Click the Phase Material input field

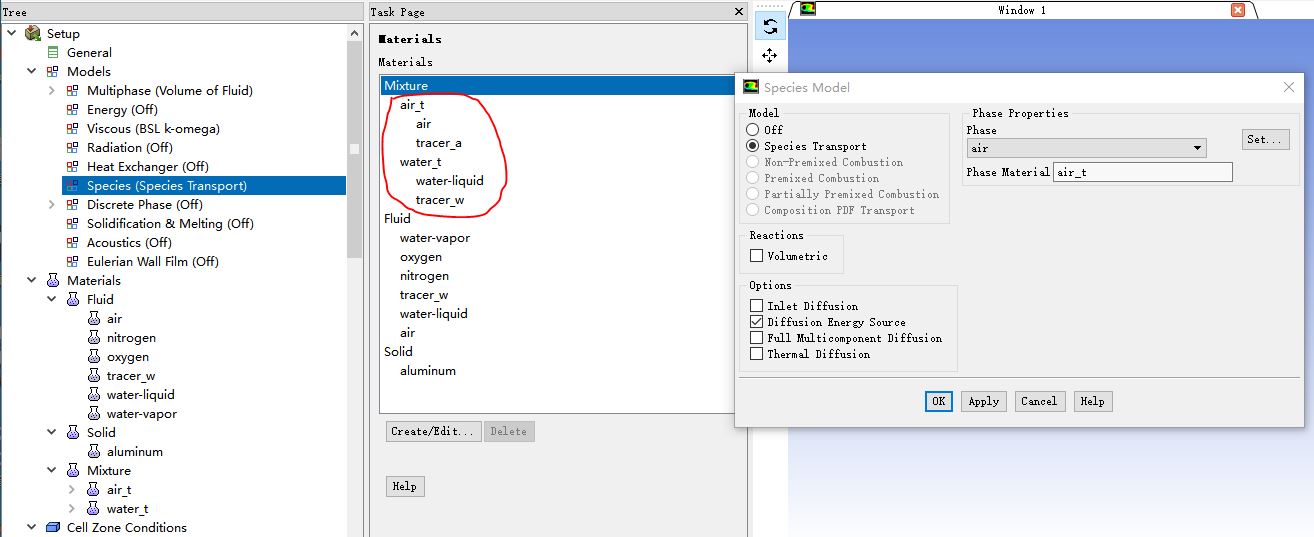click(x=1142, y=172)
